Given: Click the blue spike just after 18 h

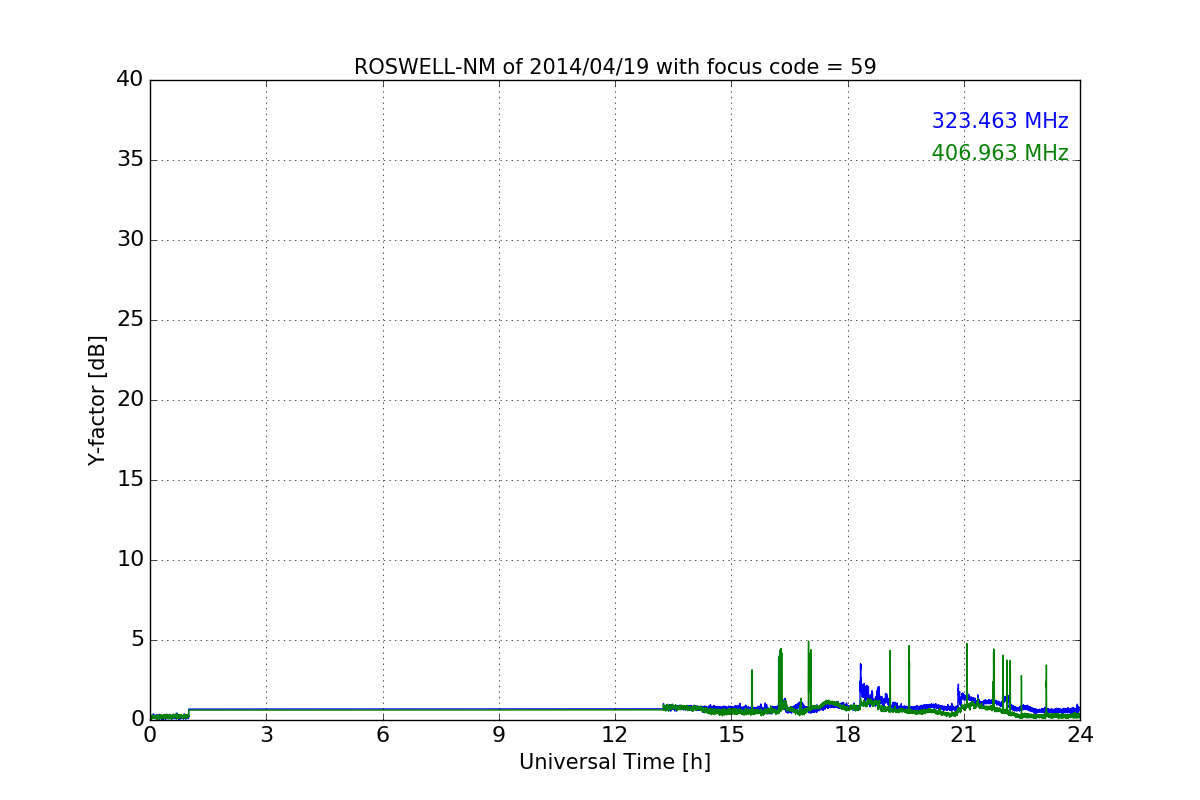Looking at the screenshot, I should (860, 682).
